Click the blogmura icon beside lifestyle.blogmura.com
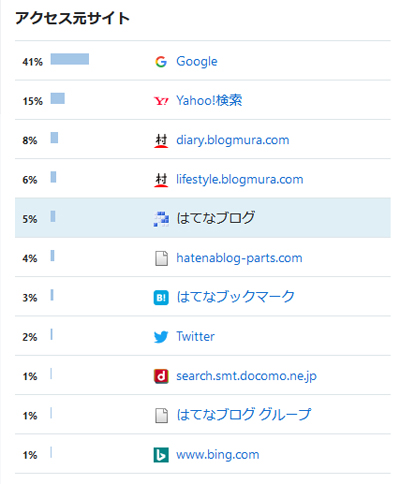Viewport: 400px width, 484px height. (x=161, y=180)
